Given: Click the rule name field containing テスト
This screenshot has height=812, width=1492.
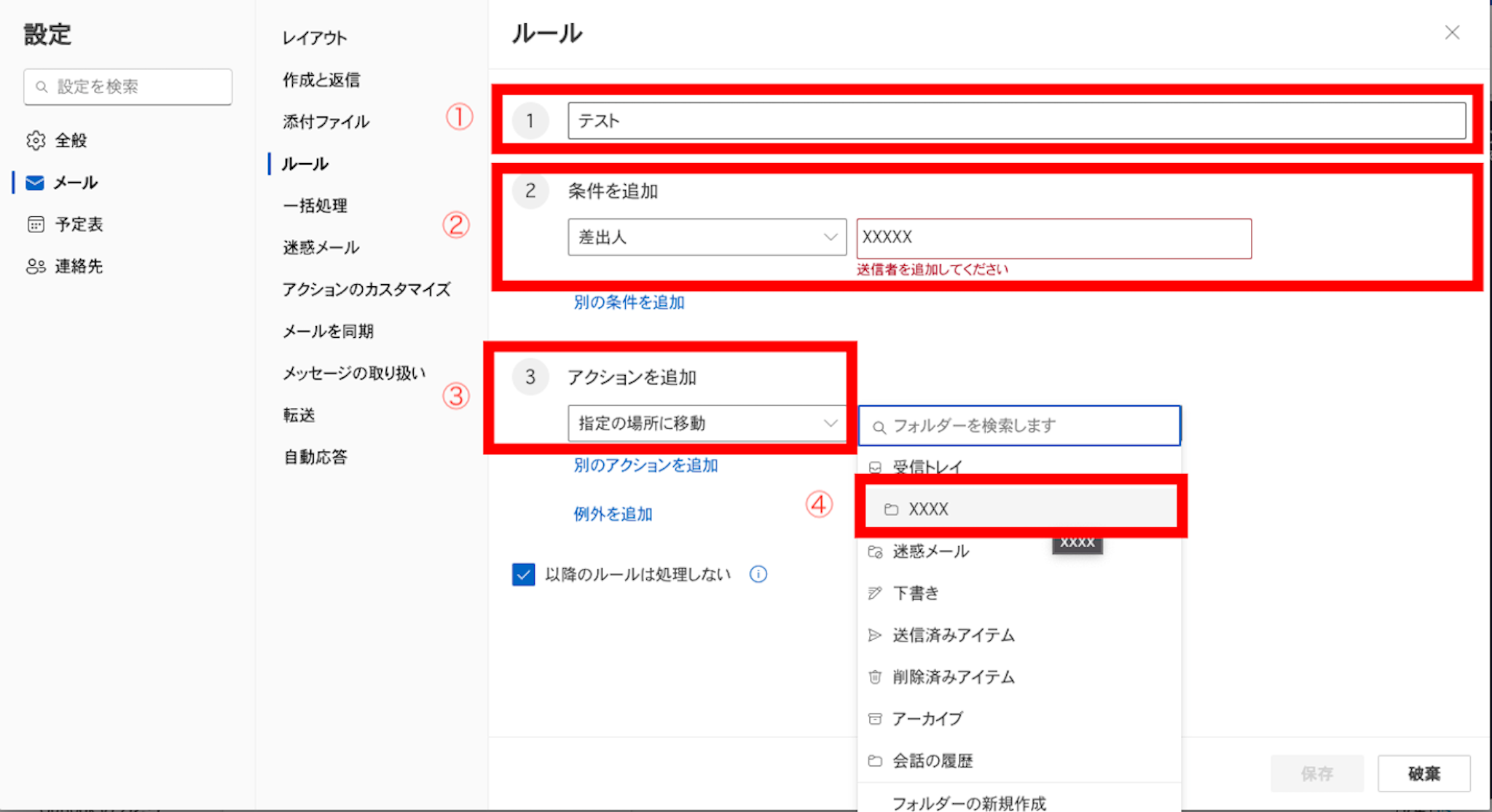Looking at the screenshot, I should point(1016,121).
